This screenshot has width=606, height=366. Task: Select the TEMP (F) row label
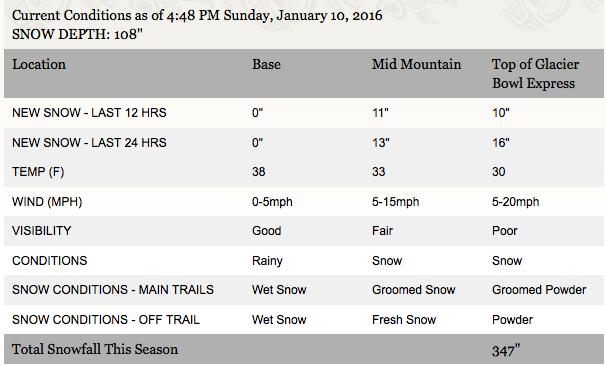coord(38,172)
